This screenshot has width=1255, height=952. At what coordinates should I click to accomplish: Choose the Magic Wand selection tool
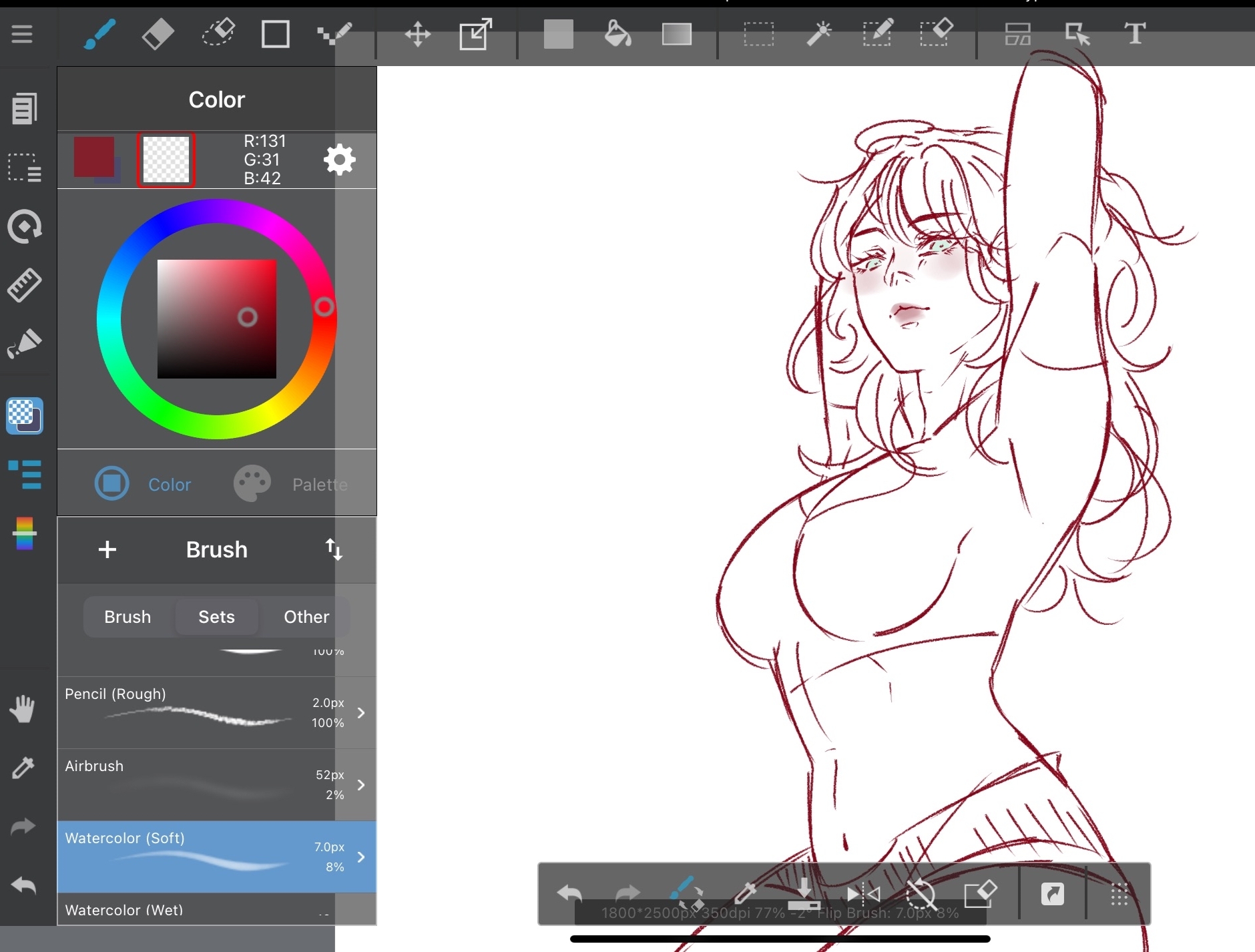(x=818, y=33)
